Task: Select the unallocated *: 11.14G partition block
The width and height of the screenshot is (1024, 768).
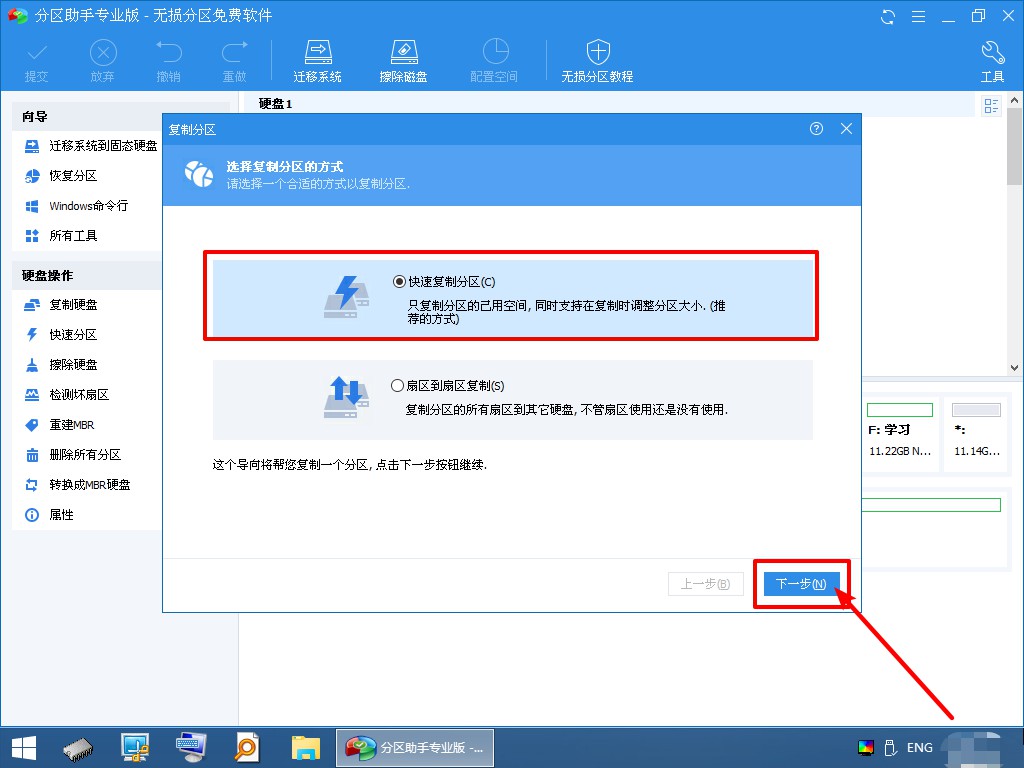Action: 976,434
